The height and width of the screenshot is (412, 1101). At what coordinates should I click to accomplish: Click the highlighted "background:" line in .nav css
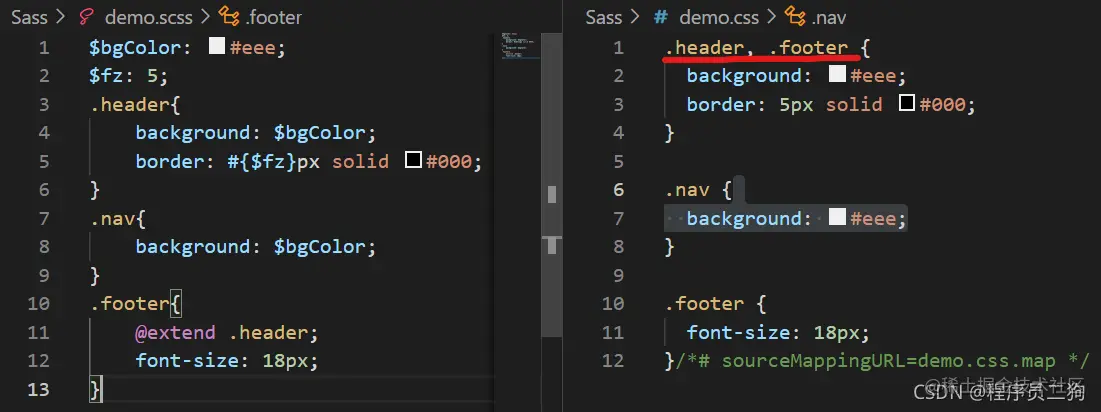click(785, 218)
